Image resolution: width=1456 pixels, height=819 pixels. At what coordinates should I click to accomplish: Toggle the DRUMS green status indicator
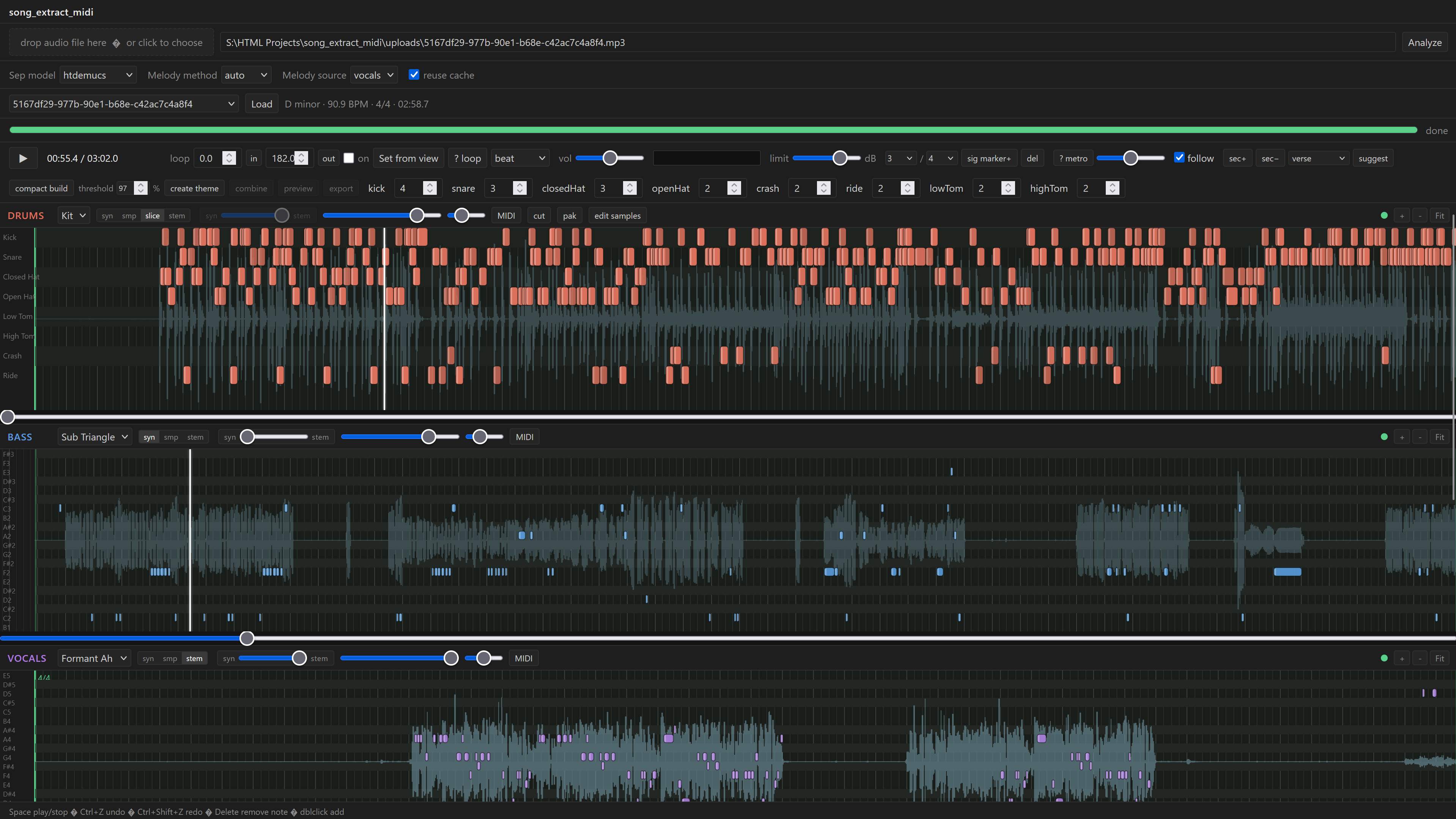pyautogui.click(x=1384, y=216)
